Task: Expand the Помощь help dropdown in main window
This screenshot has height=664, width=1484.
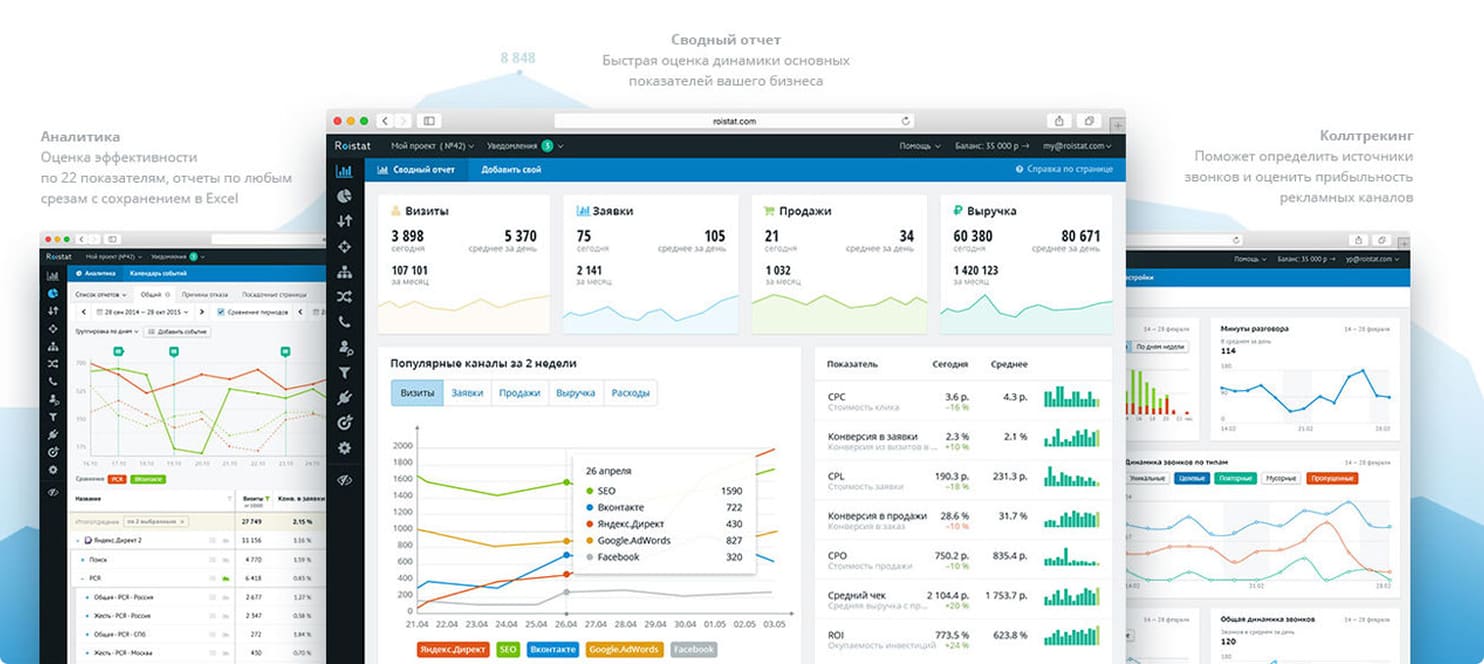Action: [919, 146]
